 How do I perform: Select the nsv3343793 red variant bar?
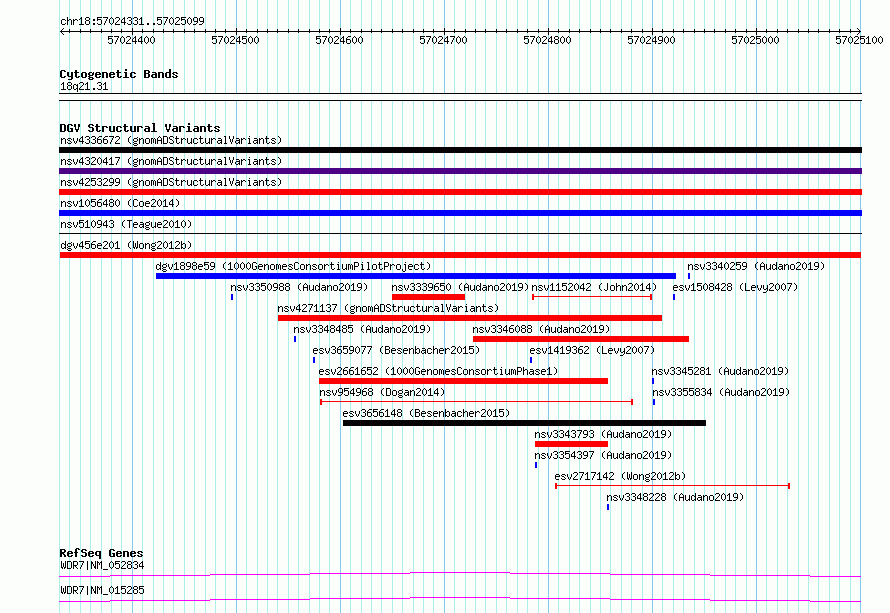(571, 444)
